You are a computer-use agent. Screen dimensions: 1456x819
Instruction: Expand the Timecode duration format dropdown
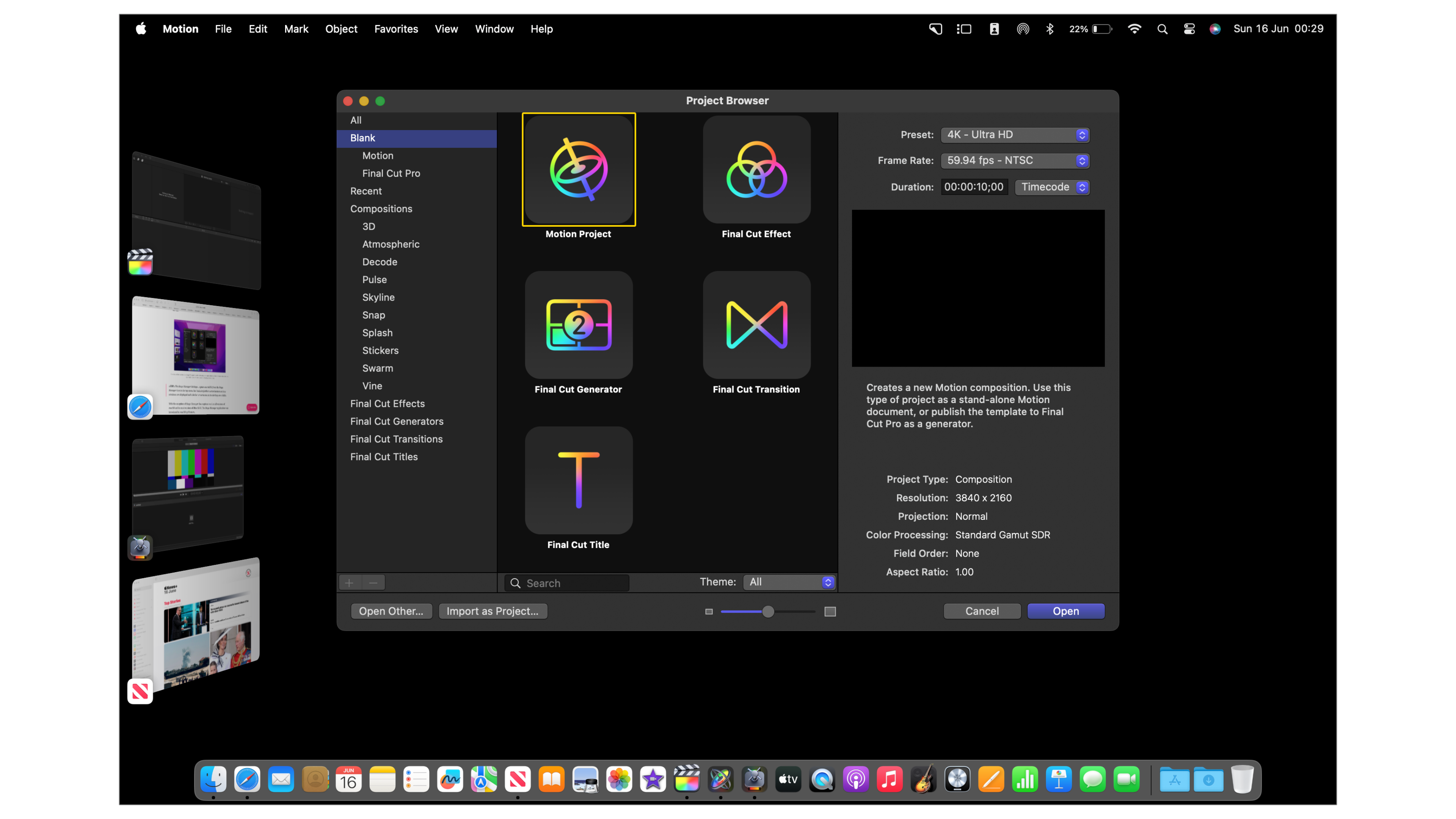[x=1053, y=187]
